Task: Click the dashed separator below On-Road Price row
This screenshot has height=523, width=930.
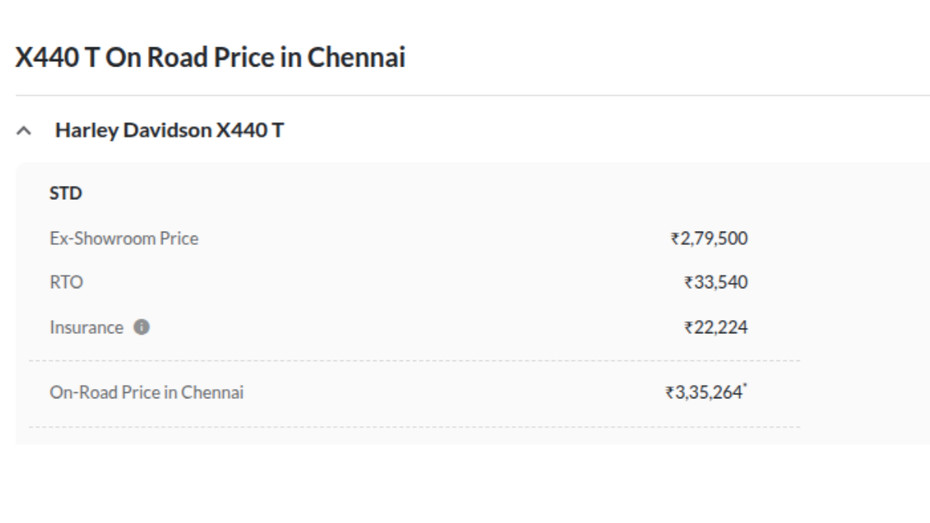Action: pyautogui.click(x=414, y=427)
